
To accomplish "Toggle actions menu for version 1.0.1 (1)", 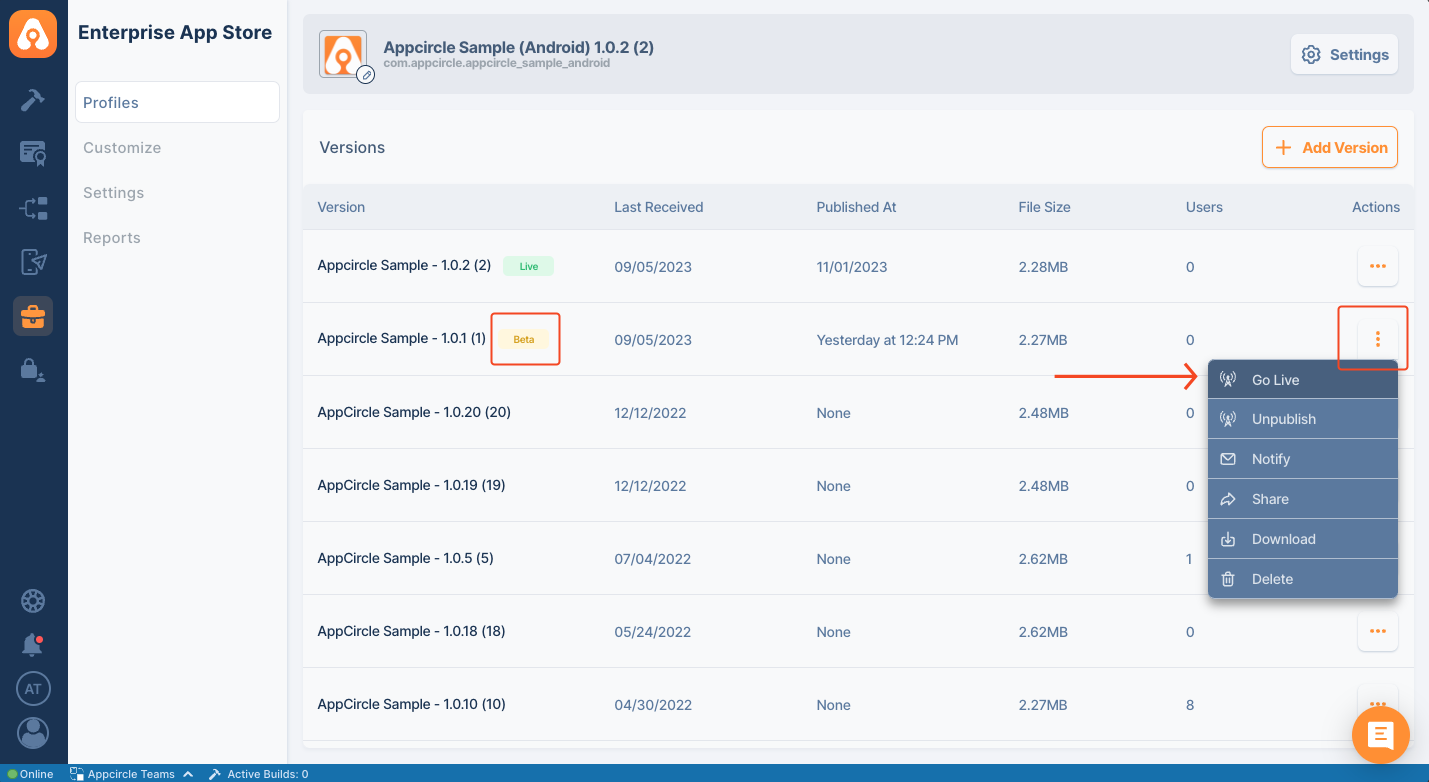I will (1377, 339).
